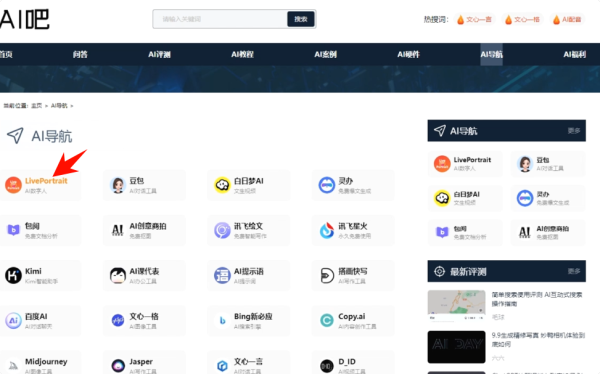Click the yellow 白日梦AI icon in main grid

pos(222,185)
